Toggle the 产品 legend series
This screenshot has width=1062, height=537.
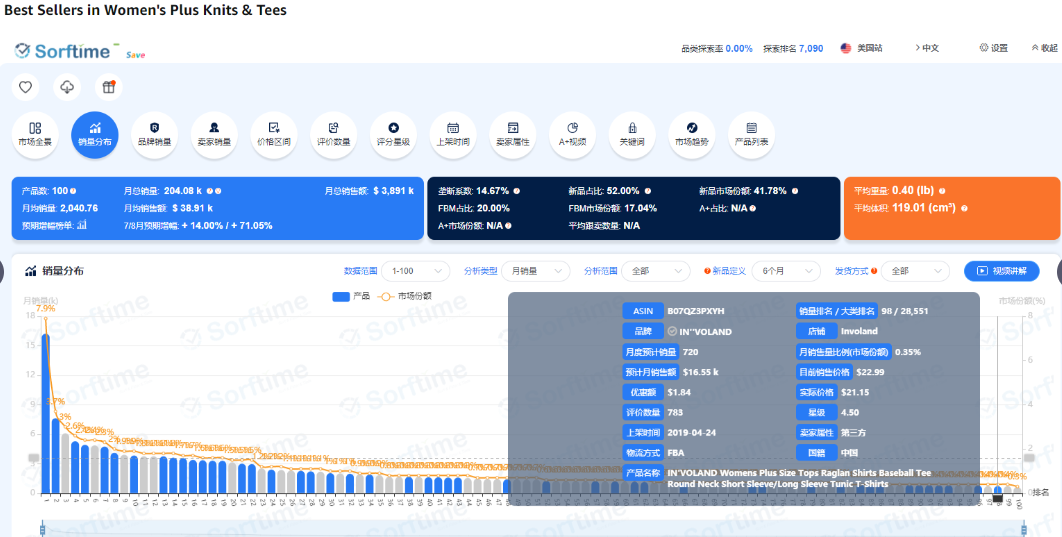click(x=351, y=297)
